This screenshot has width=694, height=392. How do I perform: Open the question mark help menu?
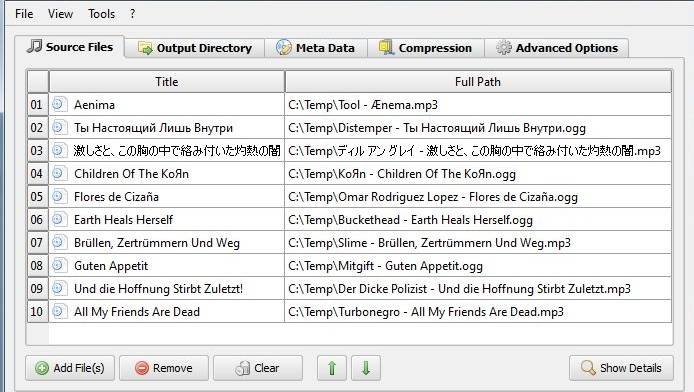(x=132, y=14)
